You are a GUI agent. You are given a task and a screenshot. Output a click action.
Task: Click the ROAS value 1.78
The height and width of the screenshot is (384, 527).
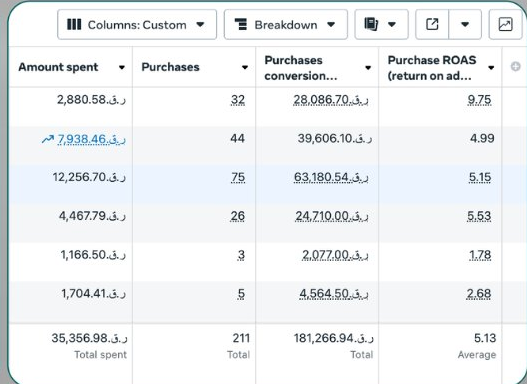[480, 255]
